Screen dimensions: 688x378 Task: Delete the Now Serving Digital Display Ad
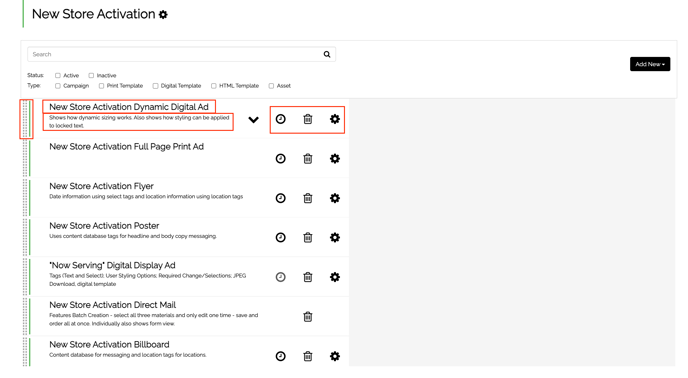[308, 277]
